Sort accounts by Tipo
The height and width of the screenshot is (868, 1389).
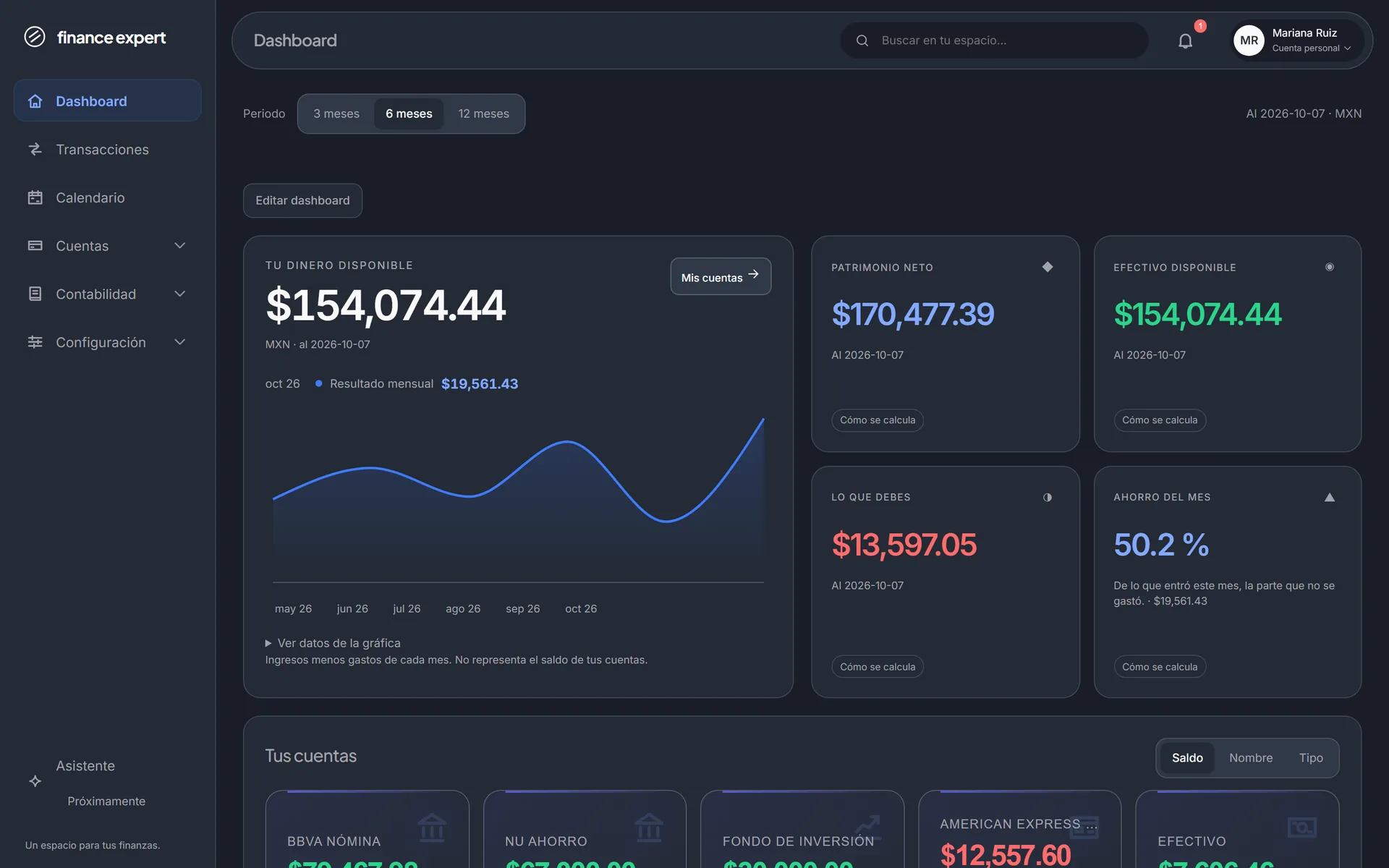1311,758
